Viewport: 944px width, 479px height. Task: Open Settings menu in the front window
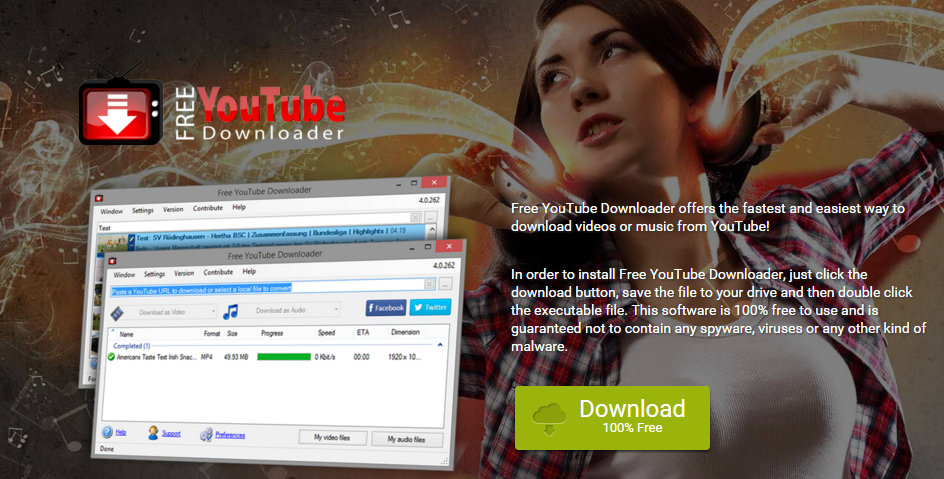coord(154,274)
